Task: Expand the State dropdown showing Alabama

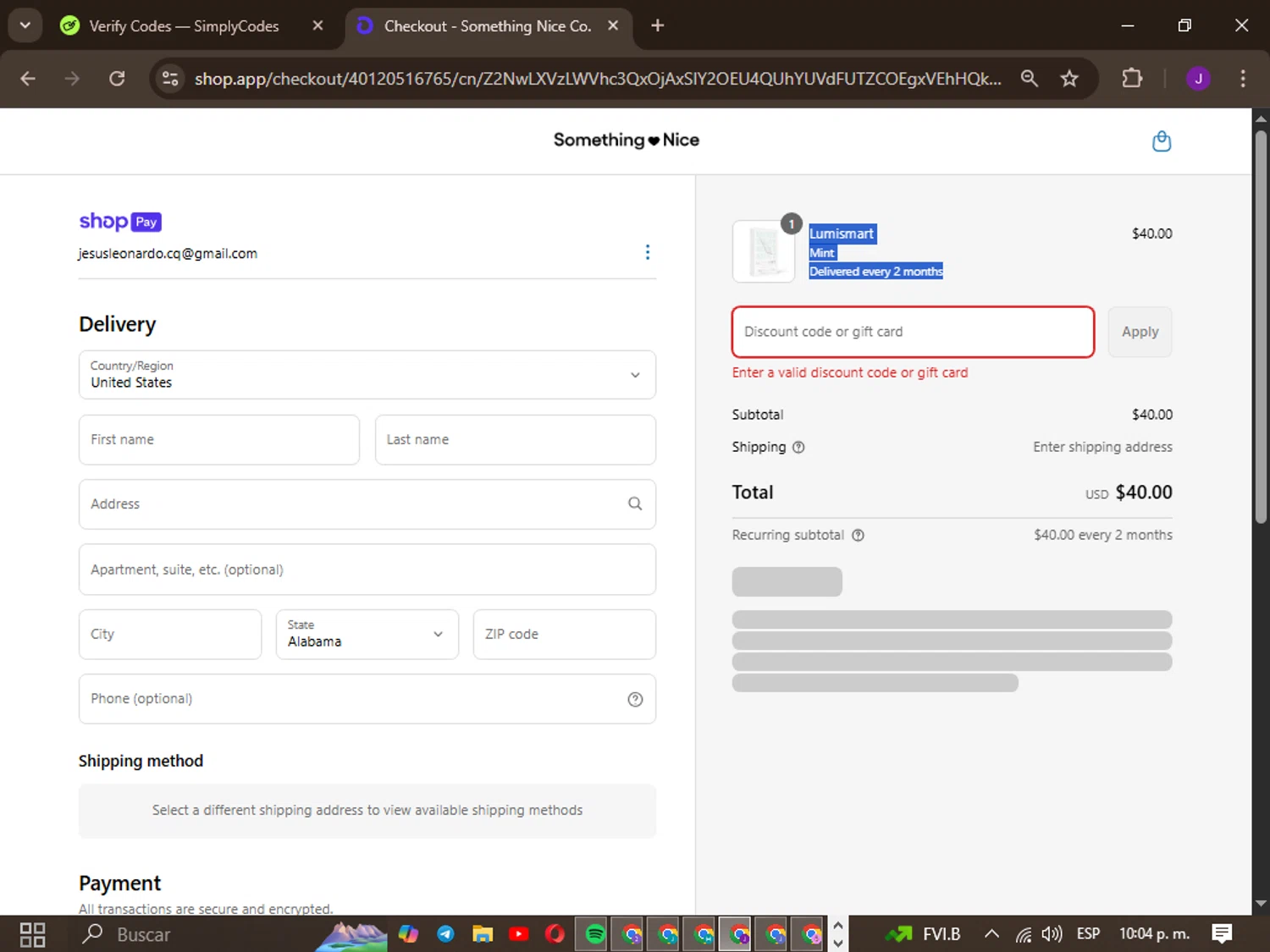Action: click(x=367, y=634)
